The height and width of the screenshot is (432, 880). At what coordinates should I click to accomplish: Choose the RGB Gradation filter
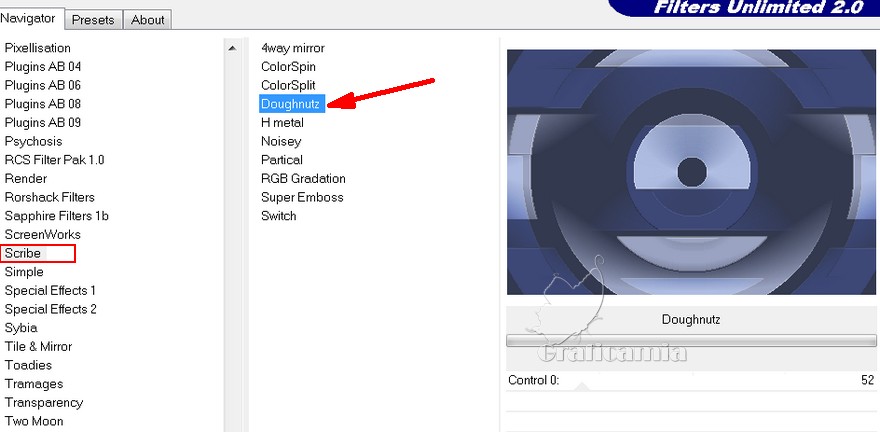[x=303, y=178]
